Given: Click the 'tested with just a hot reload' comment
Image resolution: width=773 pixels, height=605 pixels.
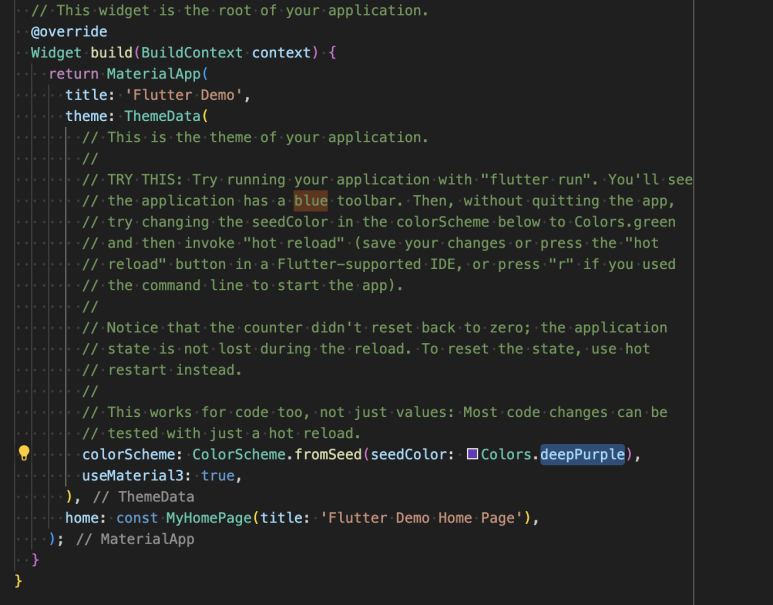Looking at the screenshot, I should click(221, 433).
